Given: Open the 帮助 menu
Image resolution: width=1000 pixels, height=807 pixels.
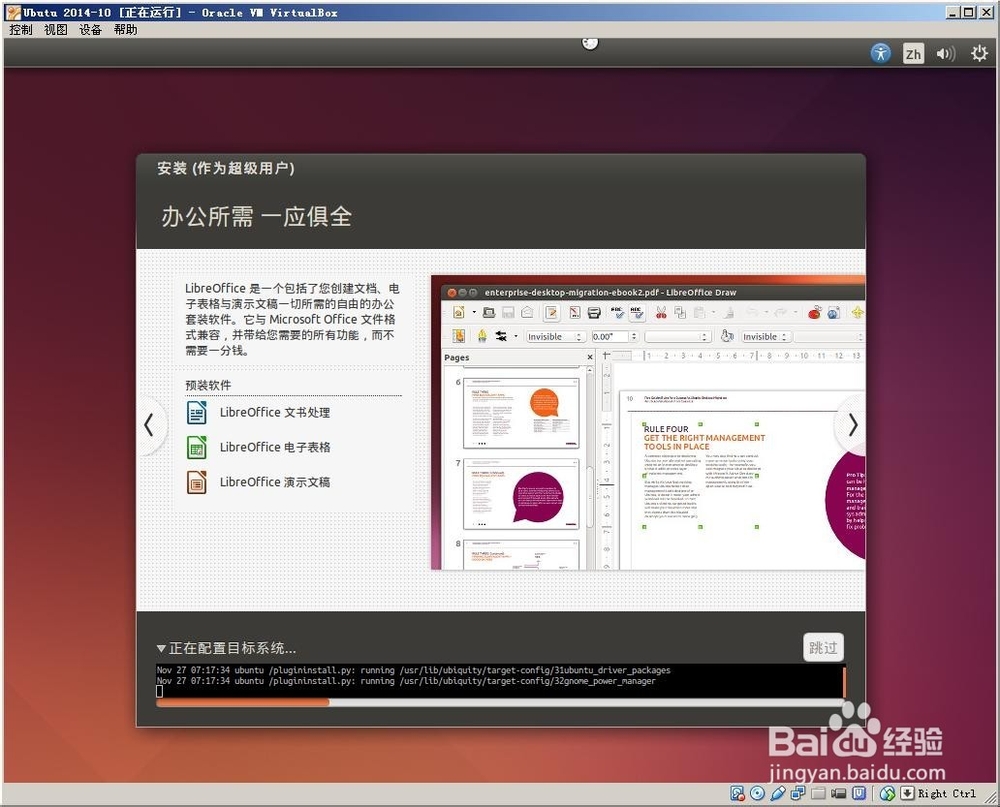Looking at the screenshot, I should [126, 29].
